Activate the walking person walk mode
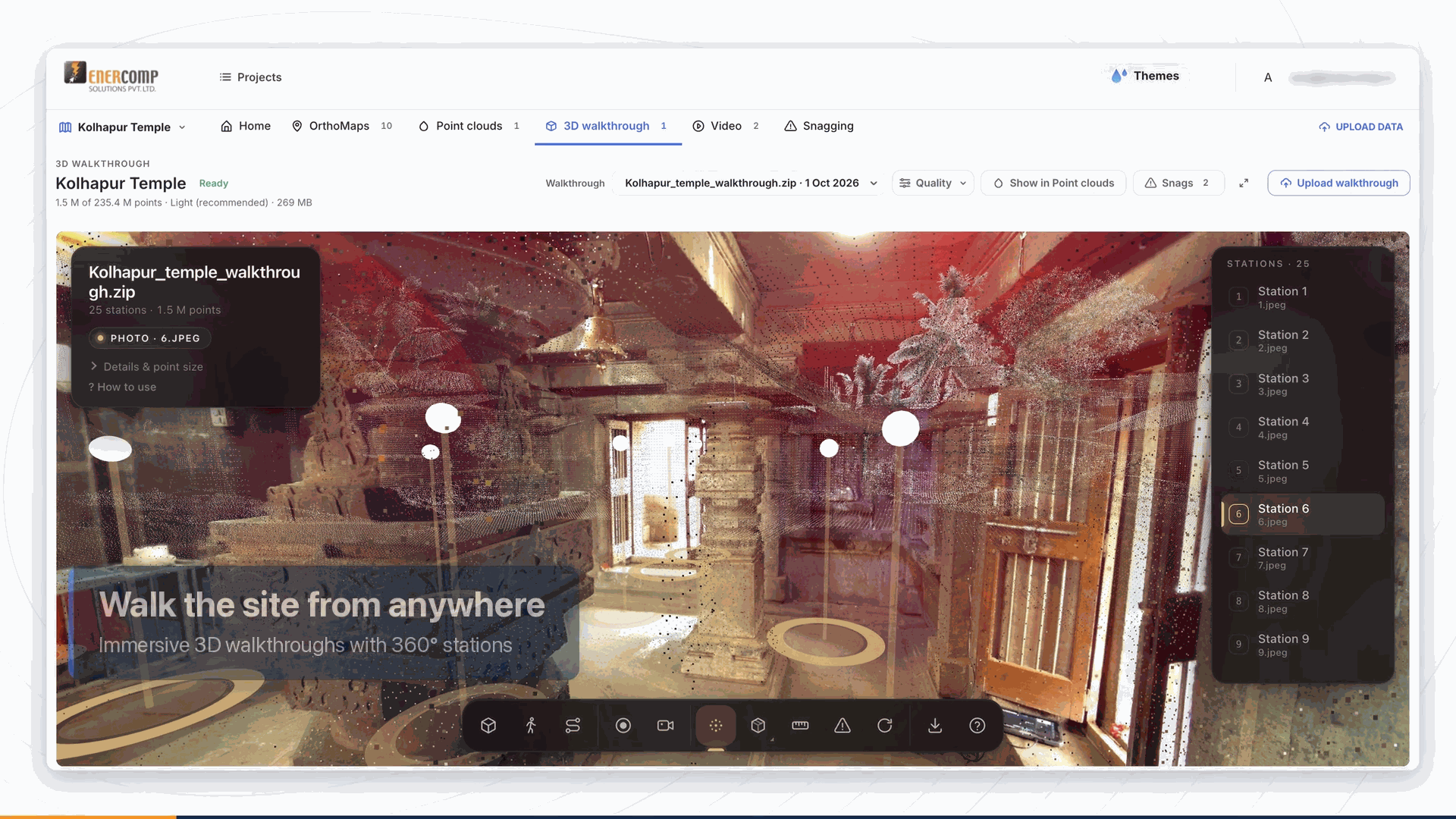This screenshot has width=1456, height=819. click(531, 726)
